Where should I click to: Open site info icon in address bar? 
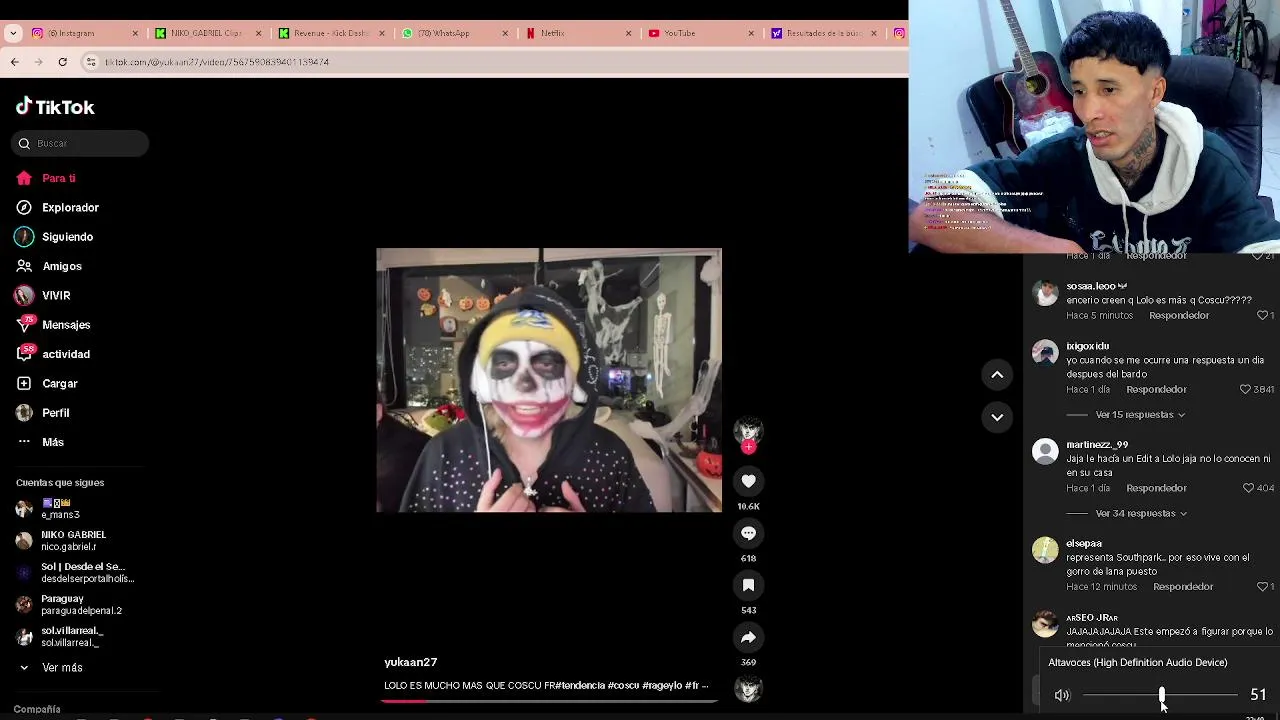tap(91, 62)
